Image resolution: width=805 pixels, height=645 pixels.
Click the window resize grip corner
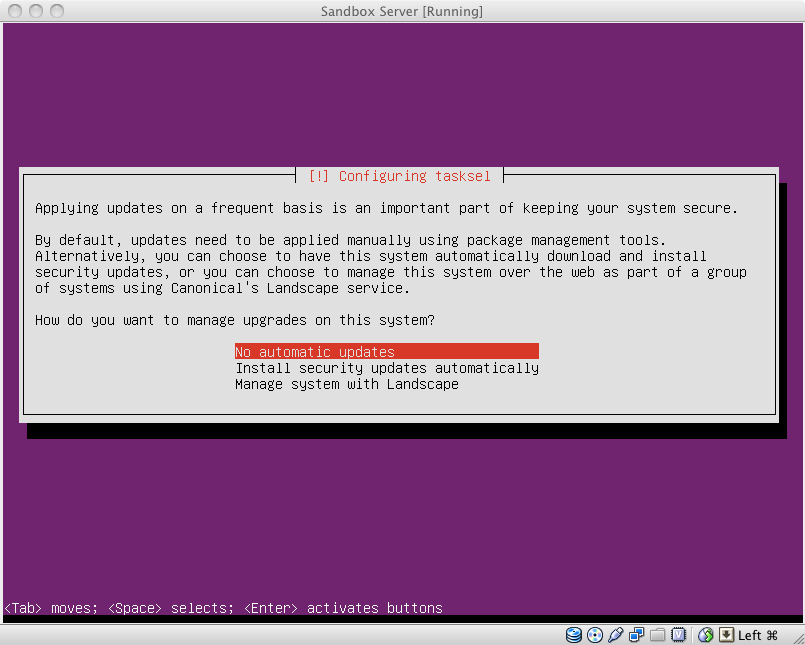click(x=798, y=638)
